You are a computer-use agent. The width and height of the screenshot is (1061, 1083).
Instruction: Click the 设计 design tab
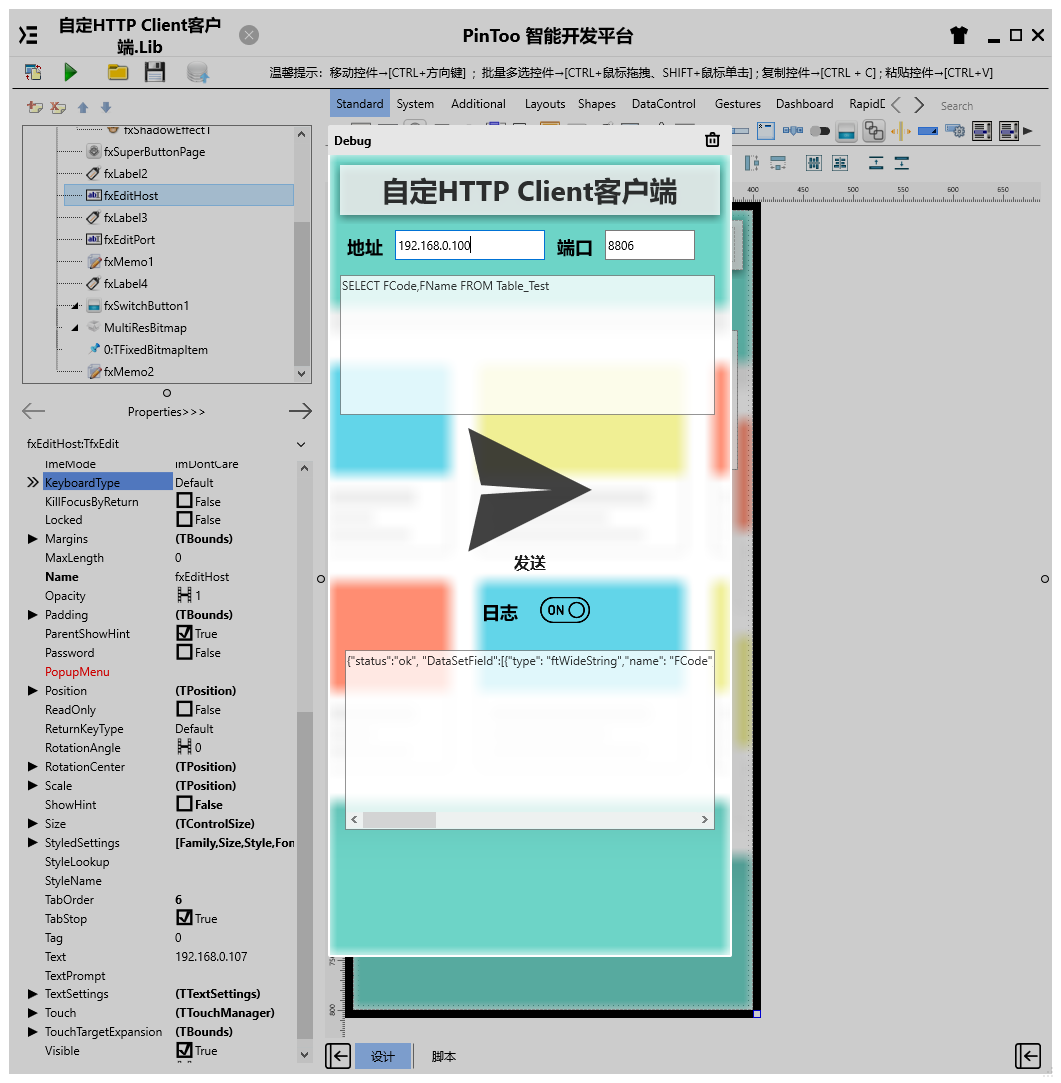pos(383,1057)
